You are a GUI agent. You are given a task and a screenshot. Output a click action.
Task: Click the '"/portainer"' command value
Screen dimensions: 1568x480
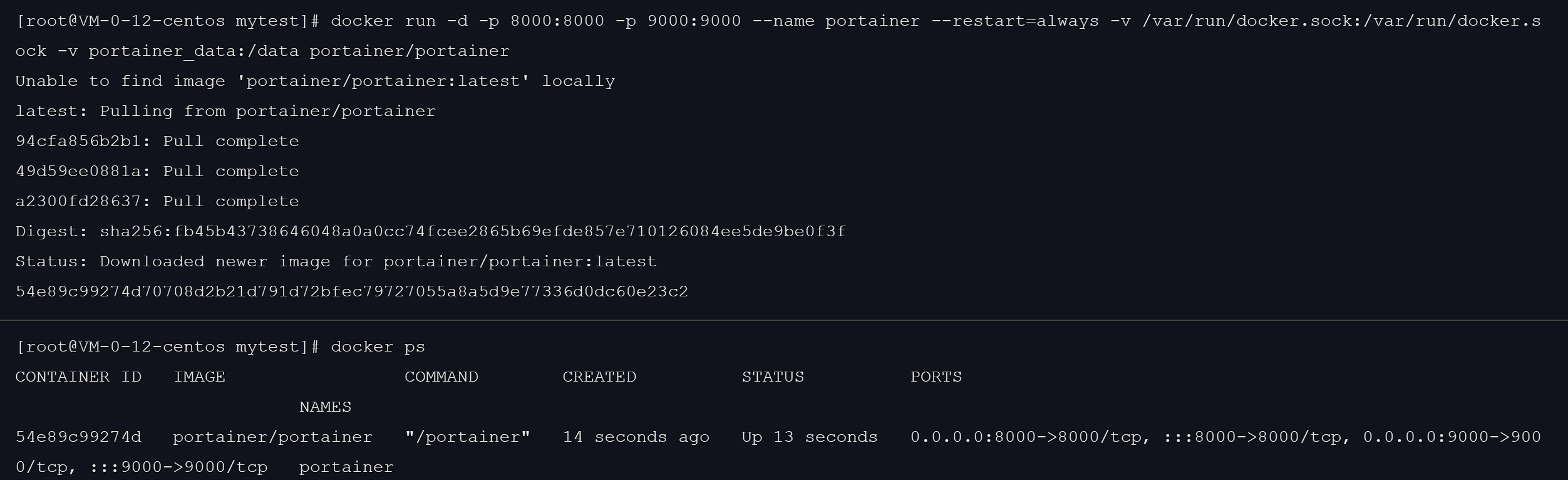tap(467, 437)
